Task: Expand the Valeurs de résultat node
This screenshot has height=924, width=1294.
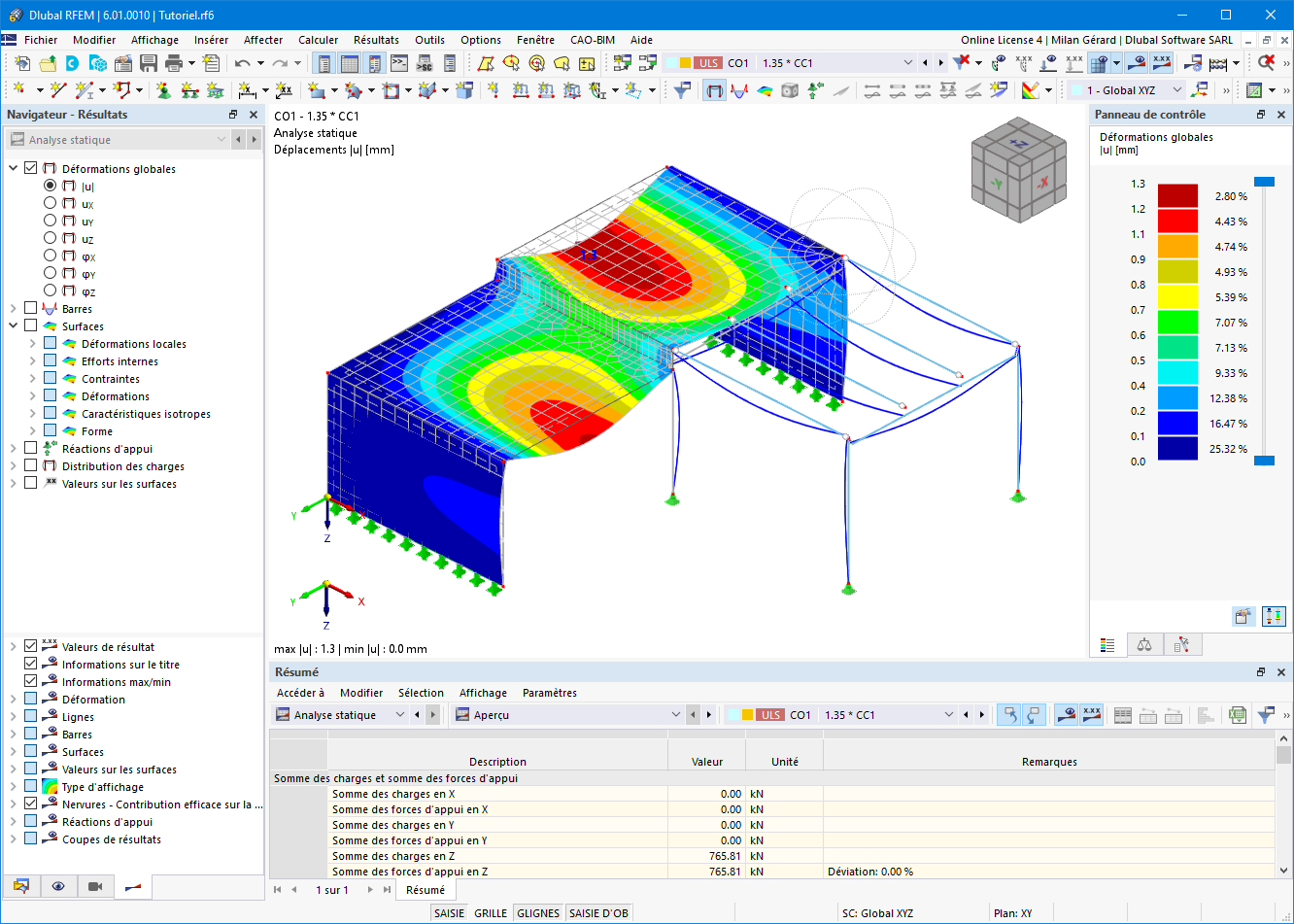Action: click(14, 646)
